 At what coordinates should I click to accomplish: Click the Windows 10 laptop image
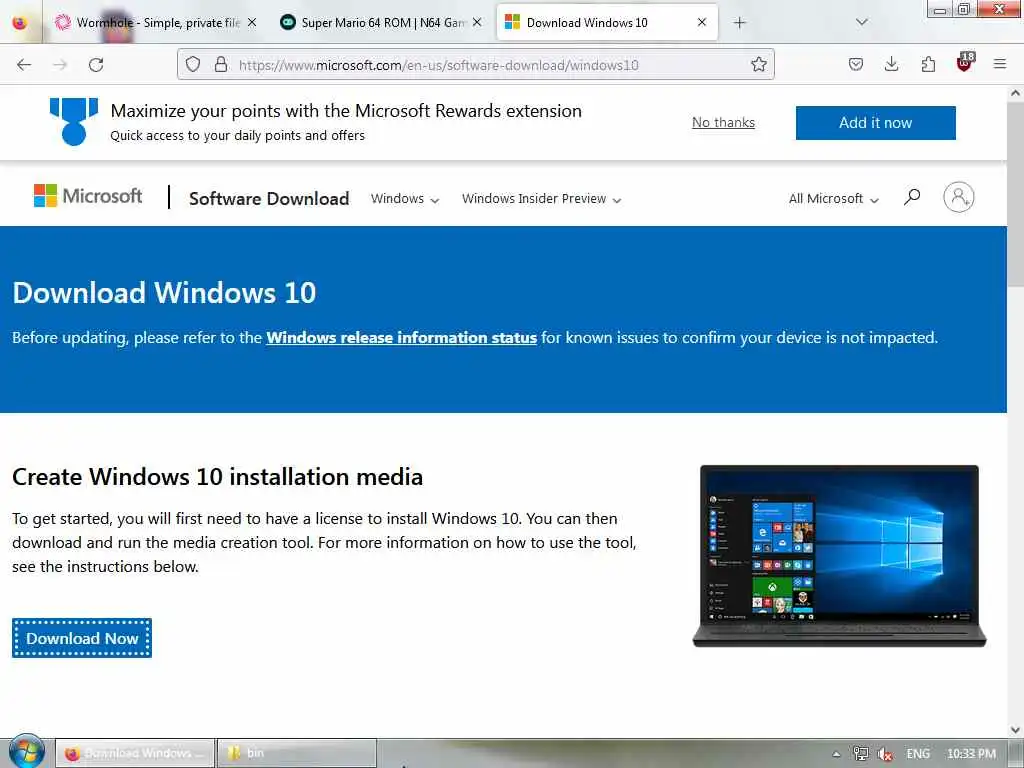839,556
